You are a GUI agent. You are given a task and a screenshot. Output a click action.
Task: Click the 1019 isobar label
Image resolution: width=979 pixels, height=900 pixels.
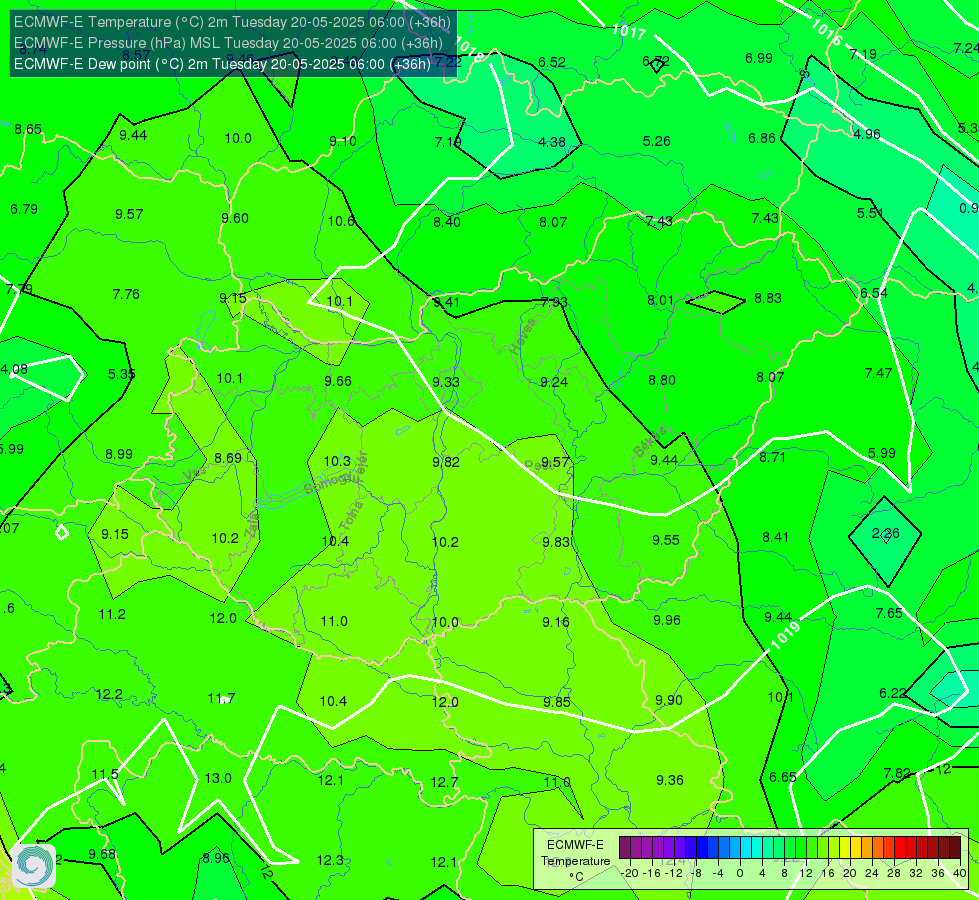click(x=785, y=636)
